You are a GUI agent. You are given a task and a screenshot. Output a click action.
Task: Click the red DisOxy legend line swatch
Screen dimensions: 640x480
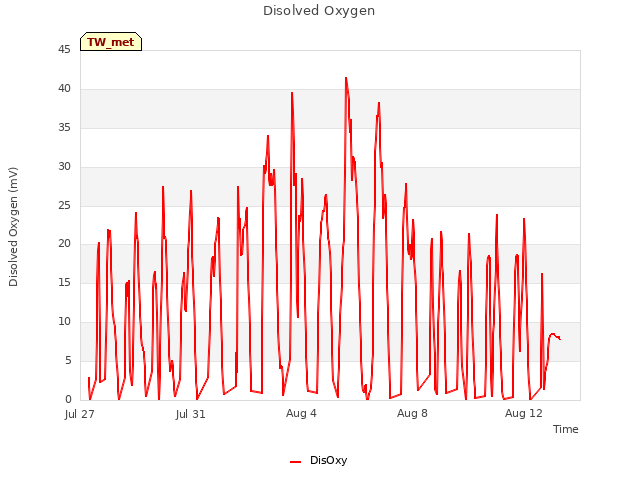click(x=296, y=462)
